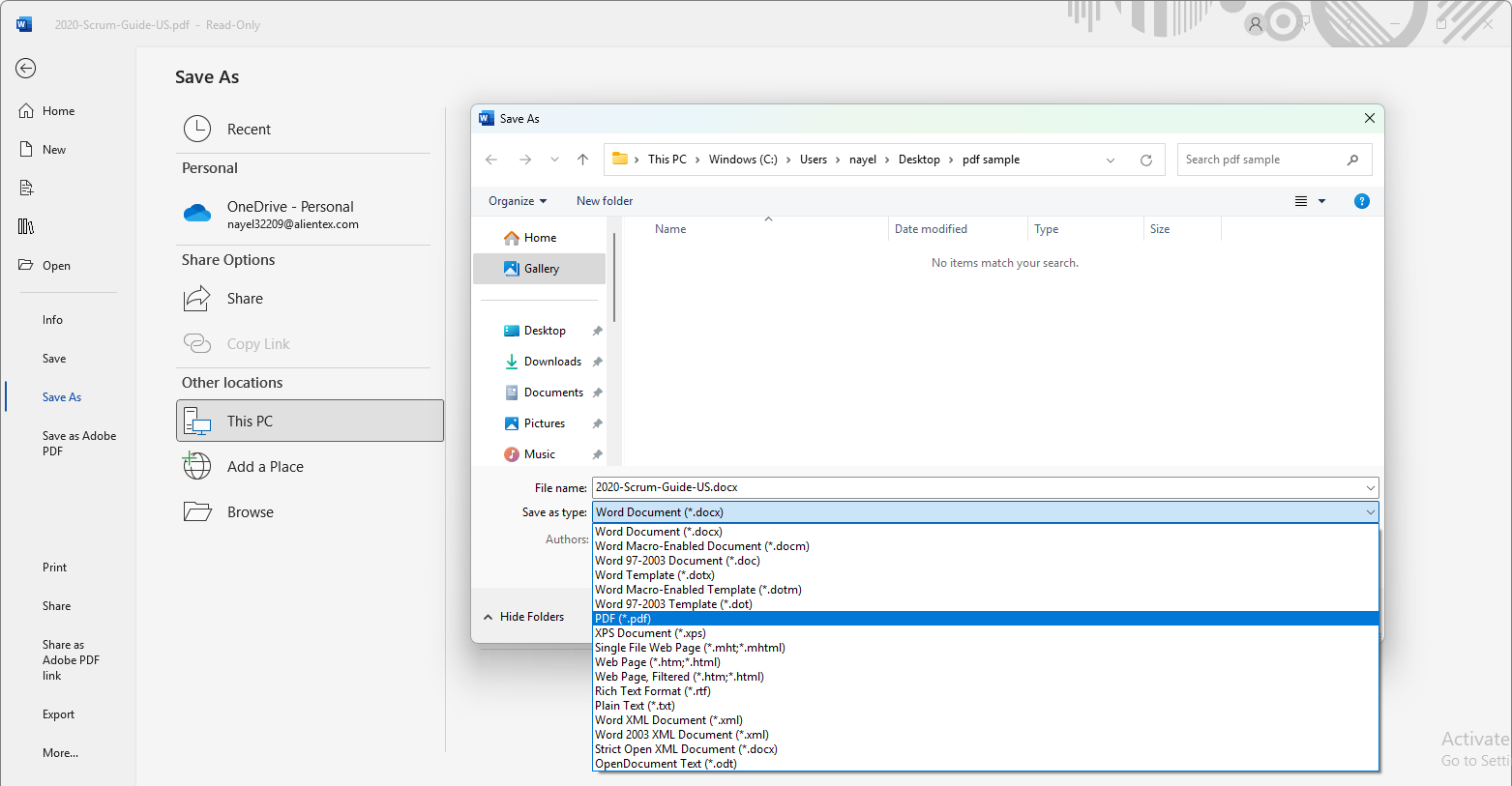This screenshot has width=1512, height=786.
Task: Click Add a Place
Action: coord(310,466)
